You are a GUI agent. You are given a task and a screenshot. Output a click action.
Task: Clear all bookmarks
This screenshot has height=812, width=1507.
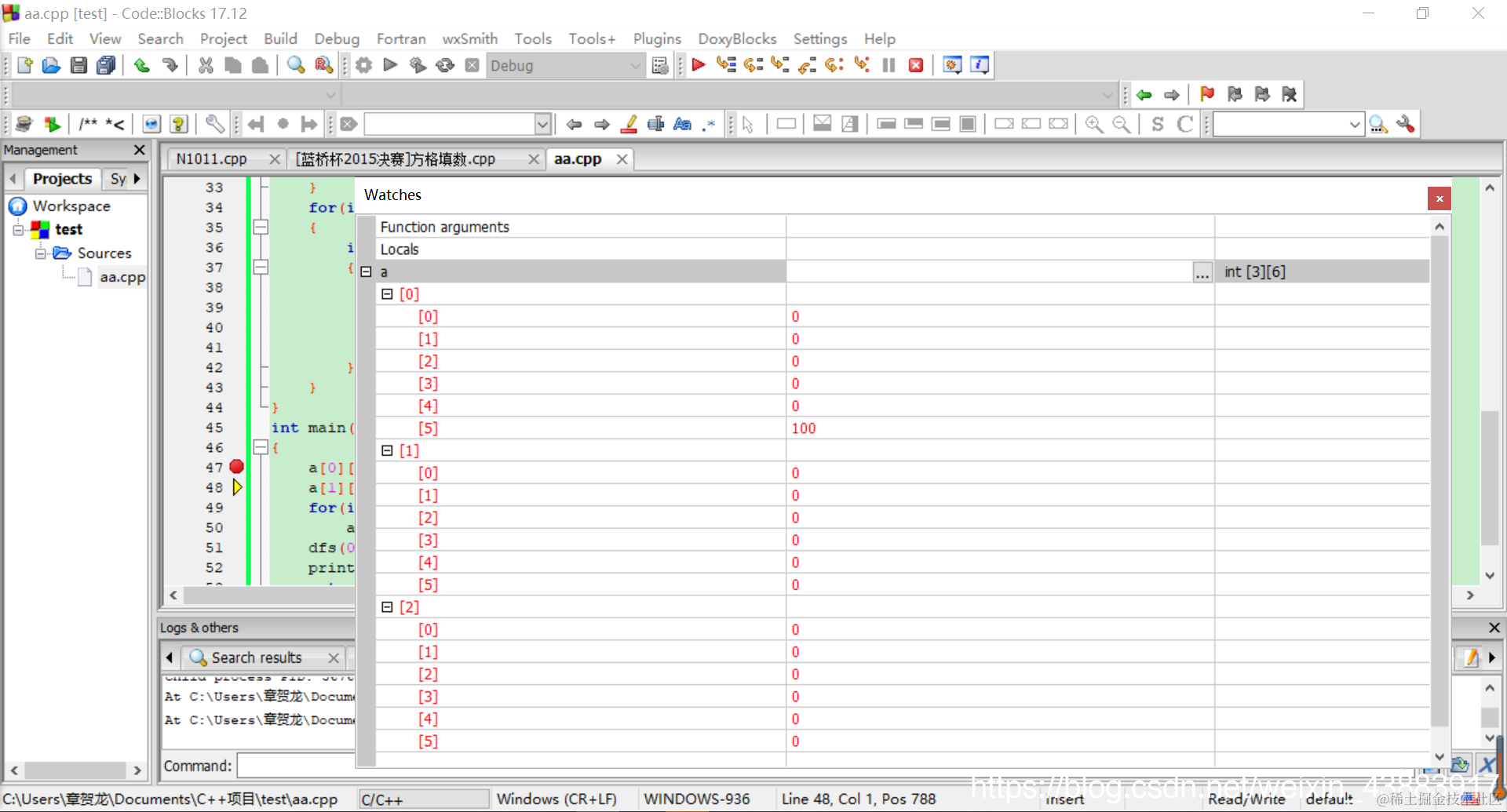(1290, 95)
